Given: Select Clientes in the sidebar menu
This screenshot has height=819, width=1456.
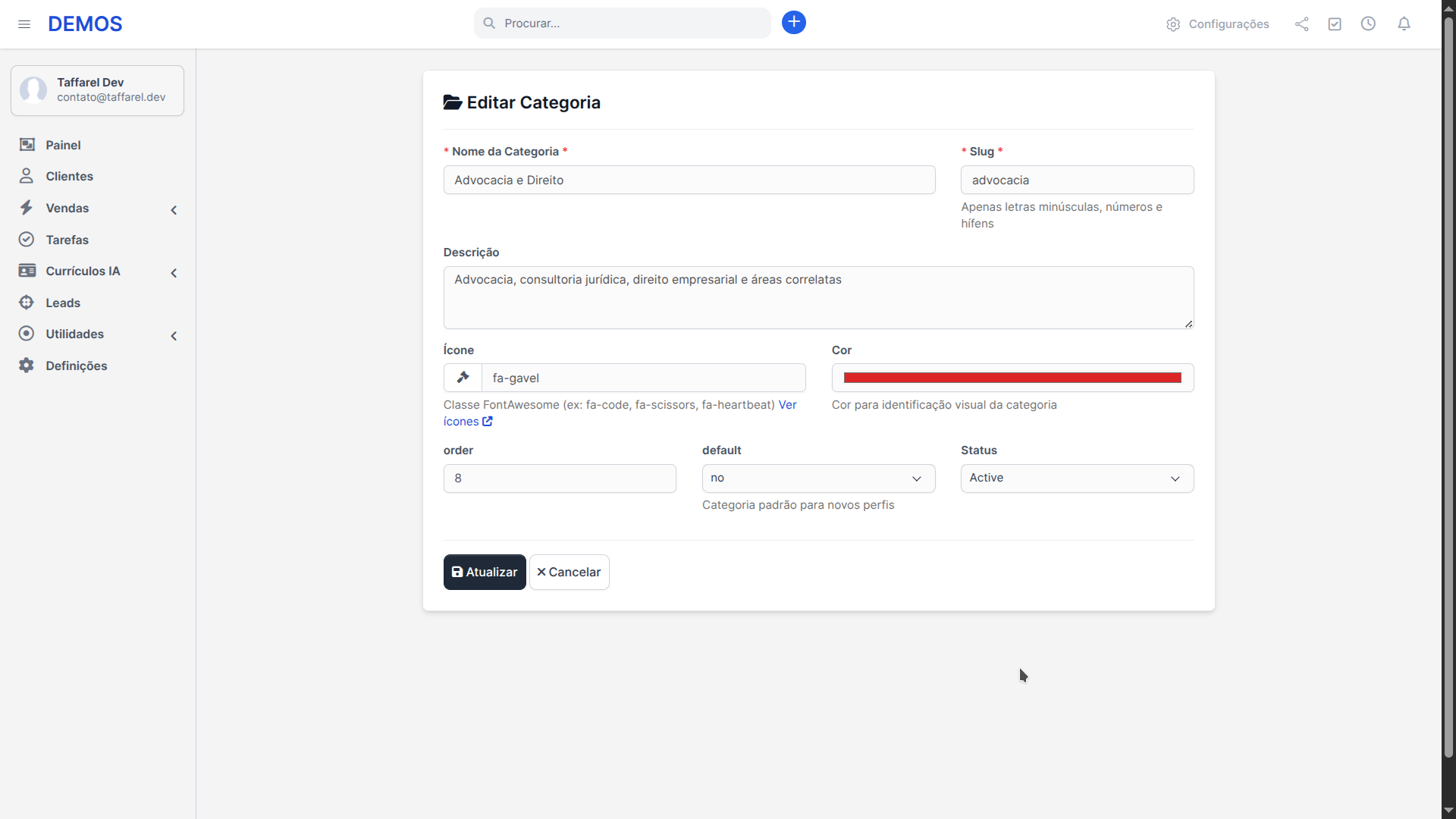Looking at the screenshot, I should 71,176.
